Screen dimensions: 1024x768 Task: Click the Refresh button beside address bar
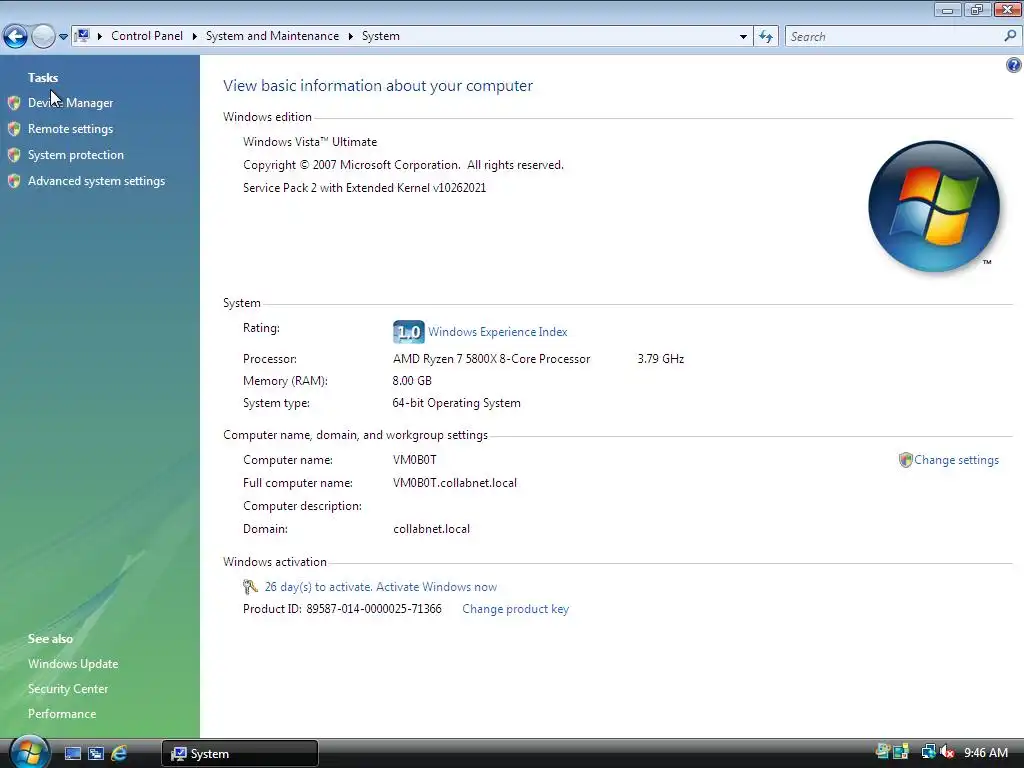[x=766, y=37]
